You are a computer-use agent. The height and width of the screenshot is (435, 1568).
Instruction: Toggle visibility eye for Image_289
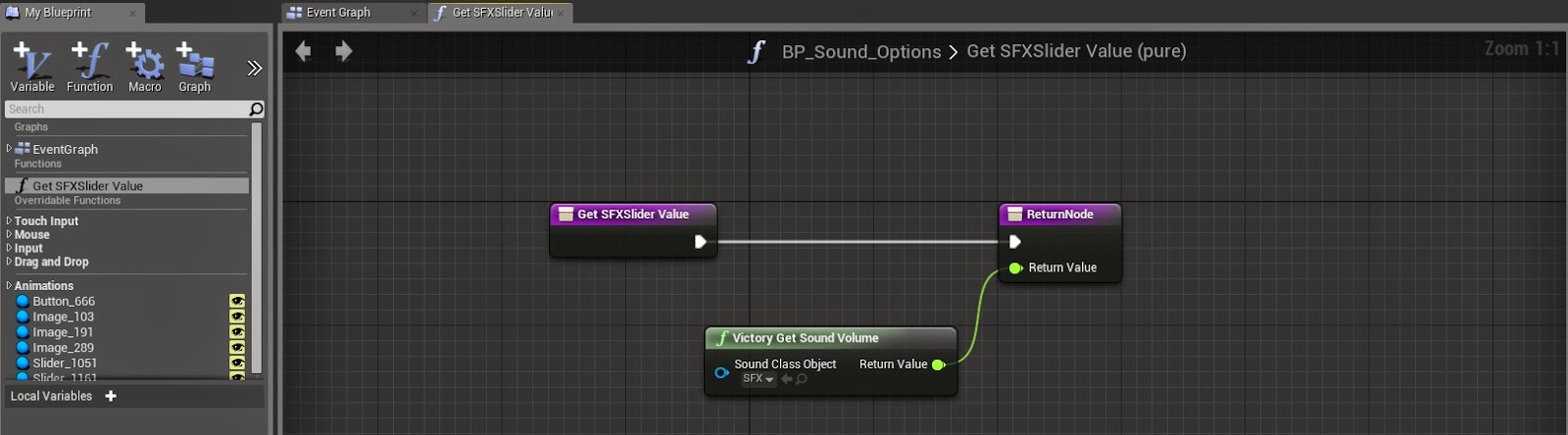point(237,348)
